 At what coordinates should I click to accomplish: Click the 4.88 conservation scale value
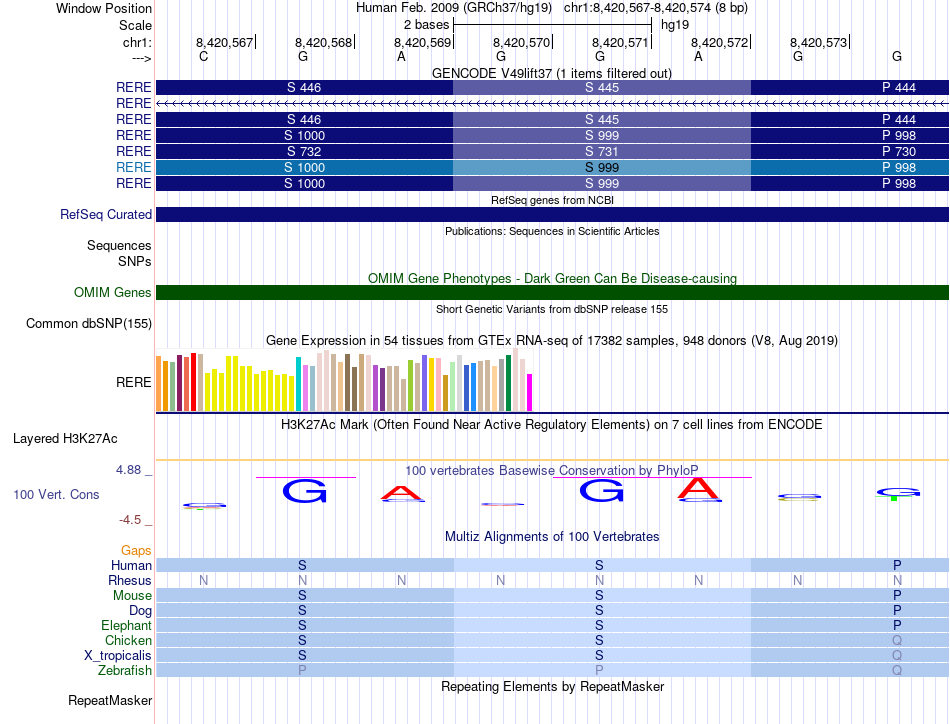click(x=128, y=470)
